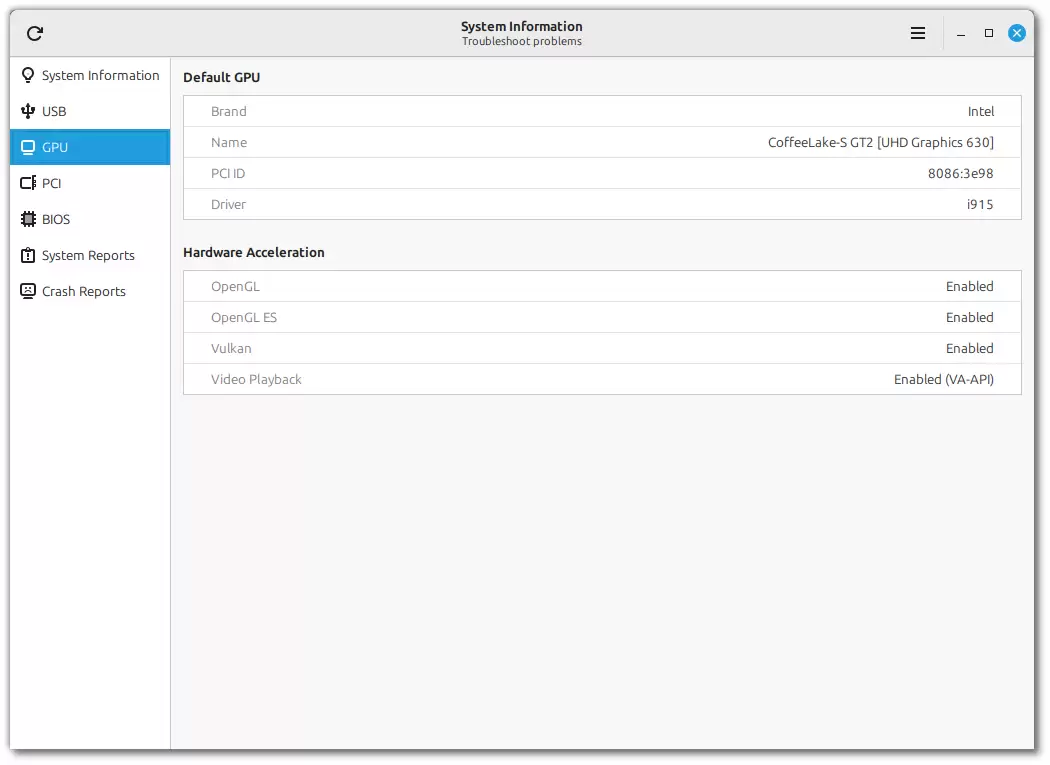1050x765 pixels.
Task: Open the hamburger menu
Action: coord(918,34)
